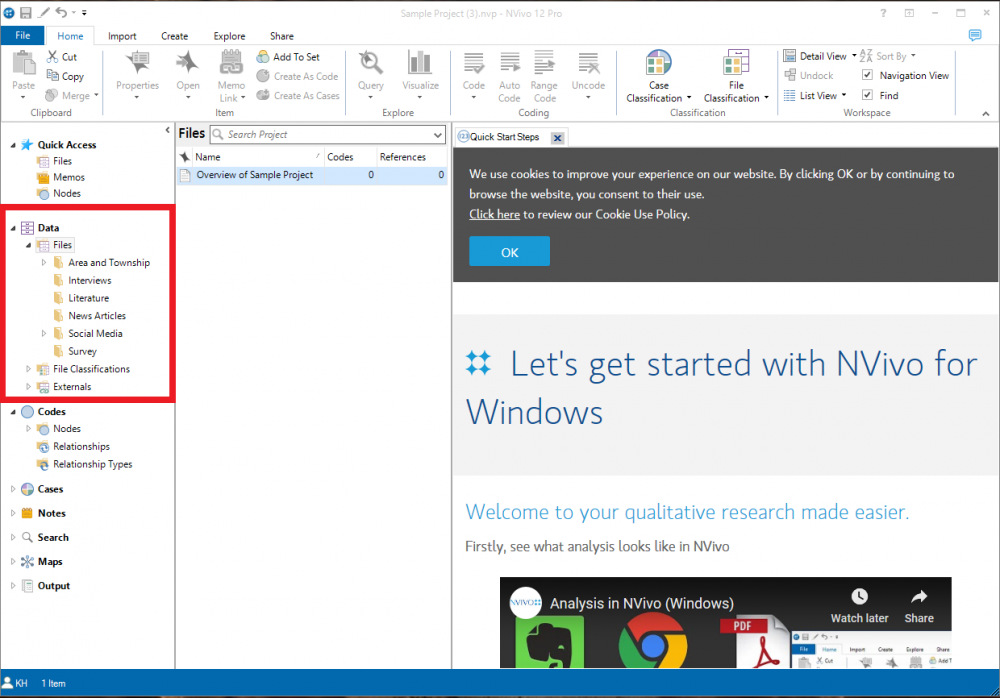Click the Undo arrow in title bar
This screenshot has width=1000, height=698.
coord(61,12)
